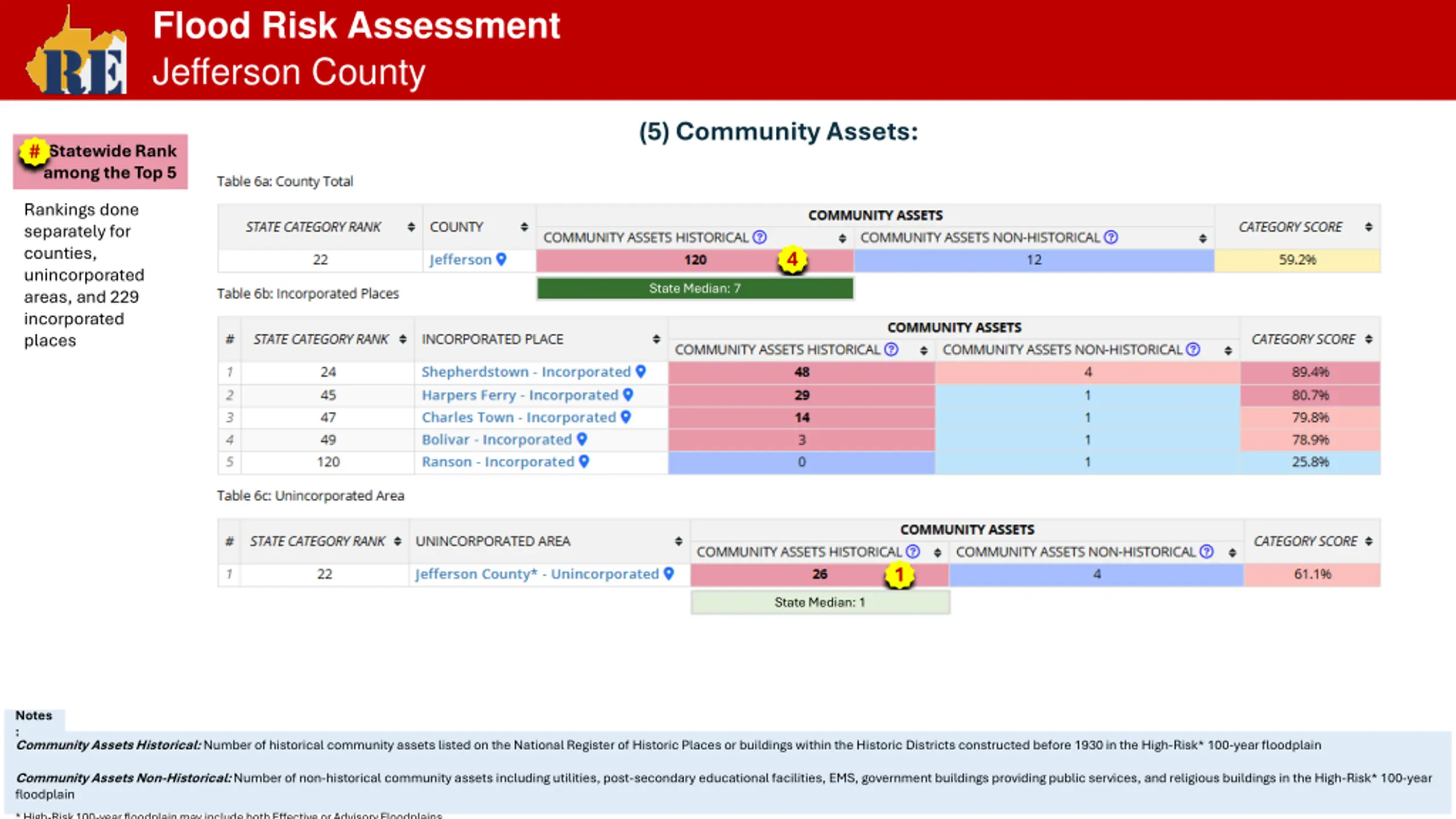Click the map pin beside Shepherdstown - Incorporated
Viewport: 1456px width, 819px height.
641,371
